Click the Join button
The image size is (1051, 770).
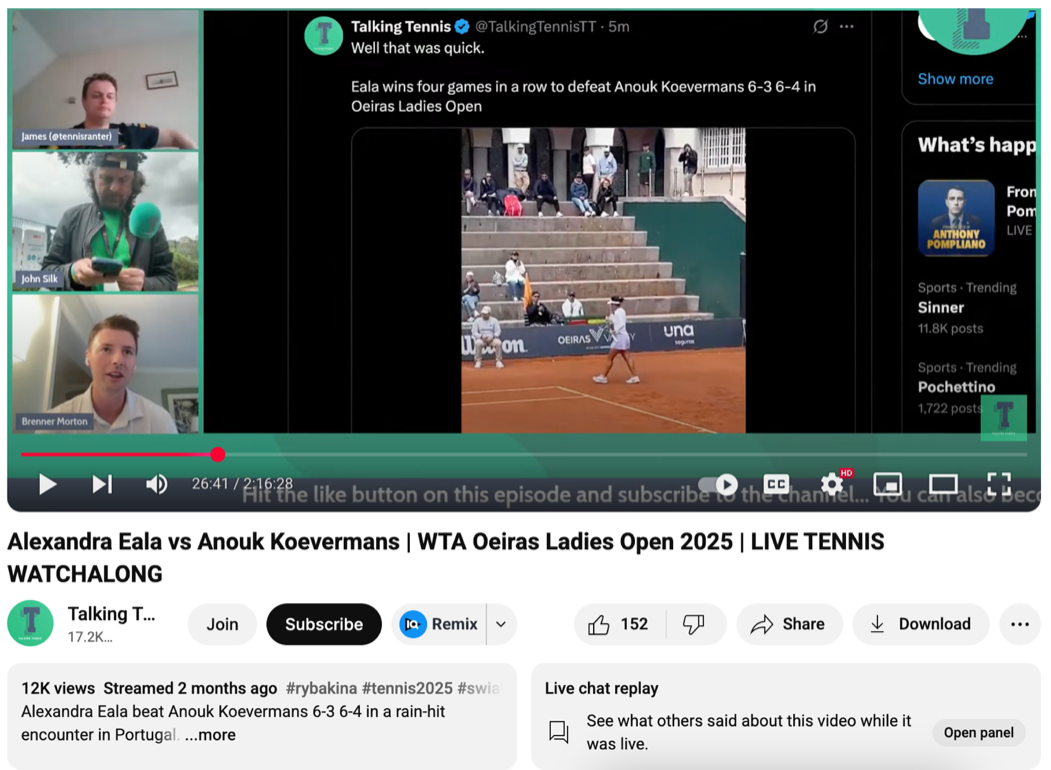(223, 624)
